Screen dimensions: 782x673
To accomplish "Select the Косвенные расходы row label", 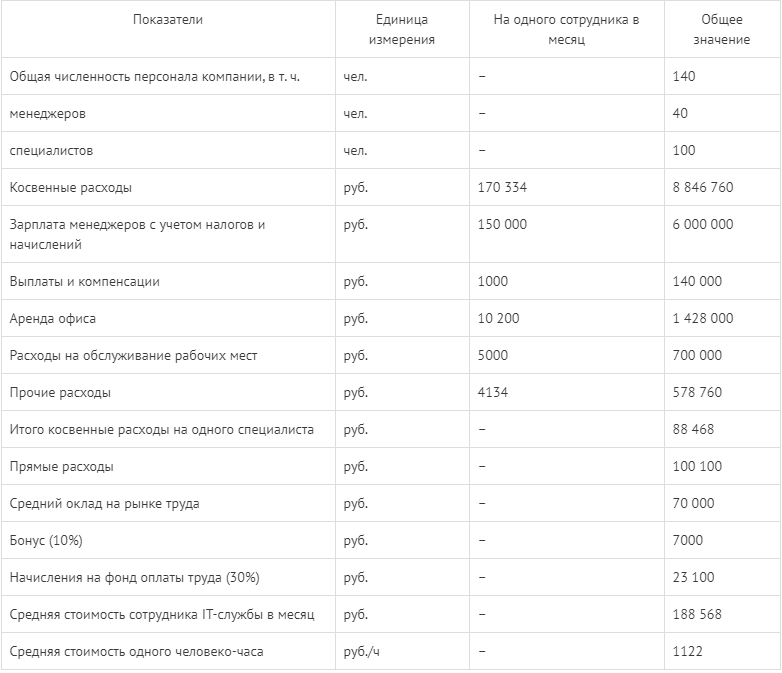I will 71,188.
